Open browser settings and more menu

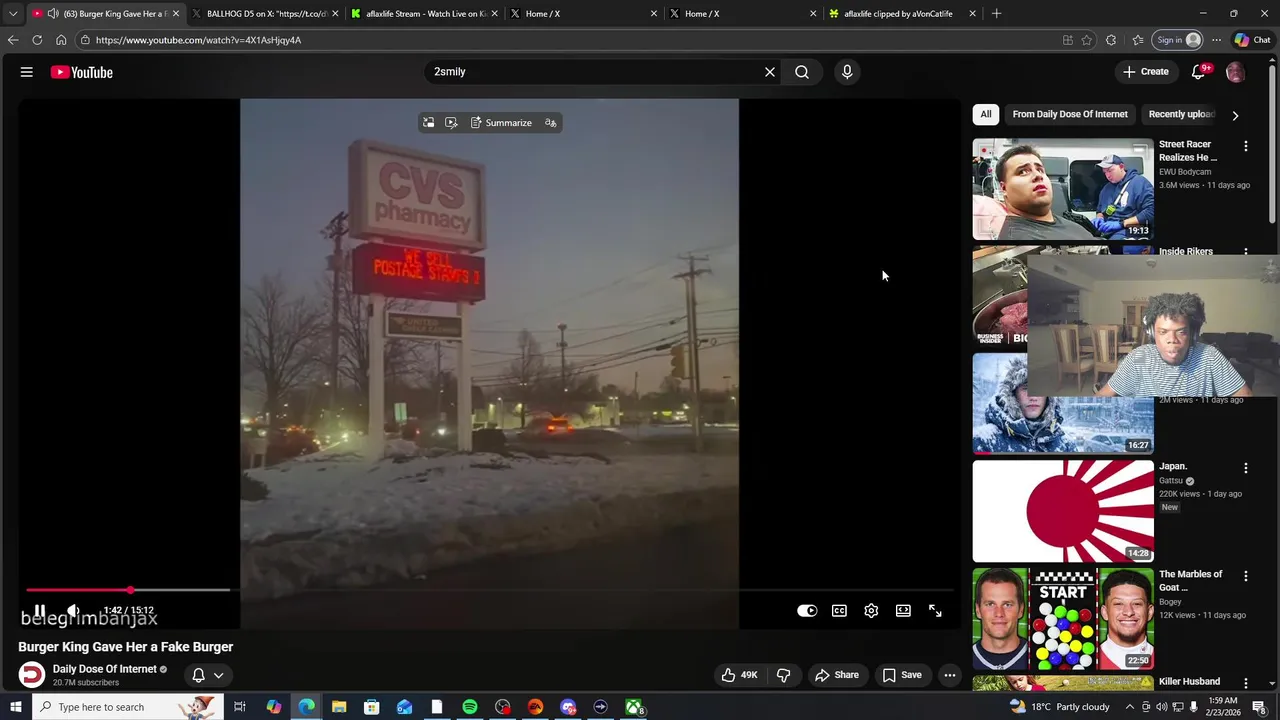[x=1216, y=40]
